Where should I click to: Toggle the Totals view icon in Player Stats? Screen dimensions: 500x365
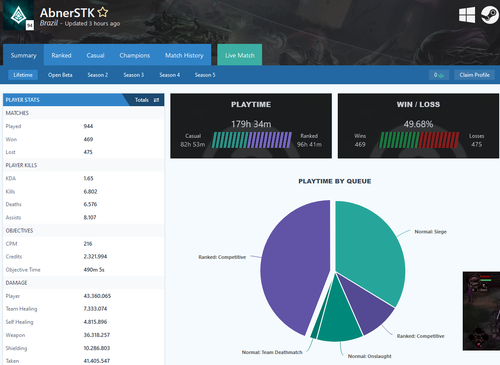coord(156,100)
